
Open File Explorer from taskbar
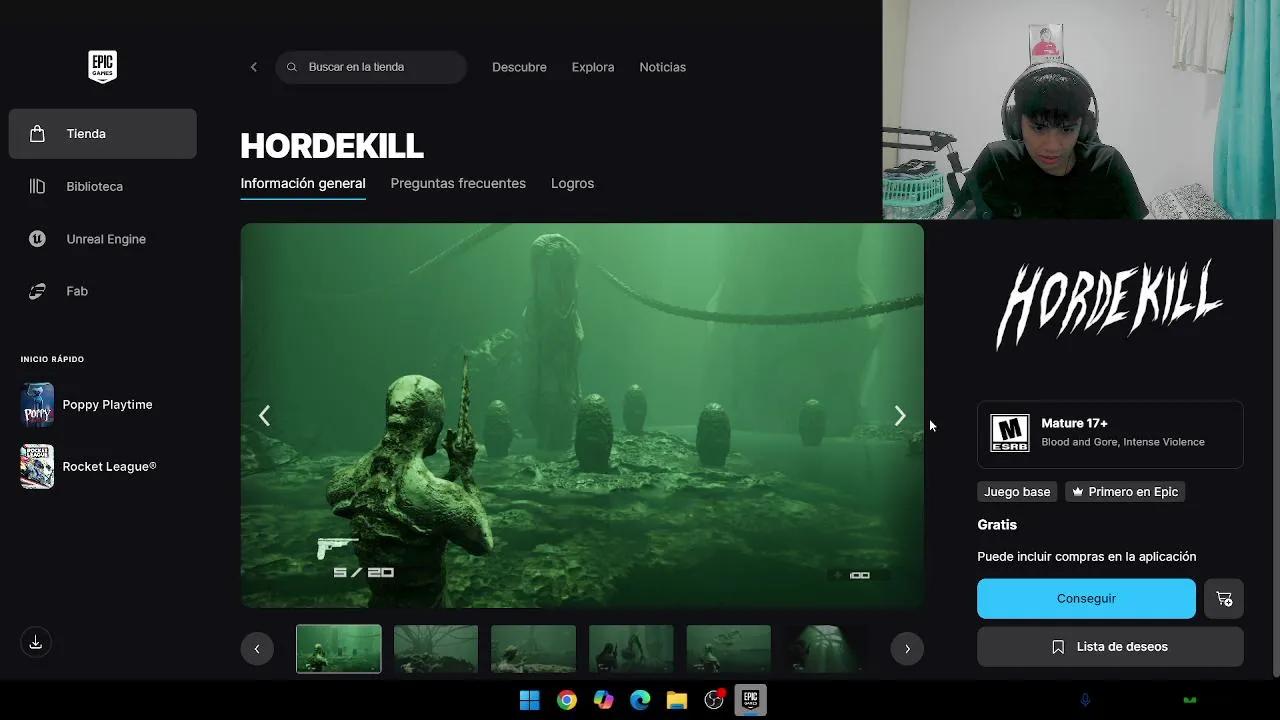click(677, 700)
